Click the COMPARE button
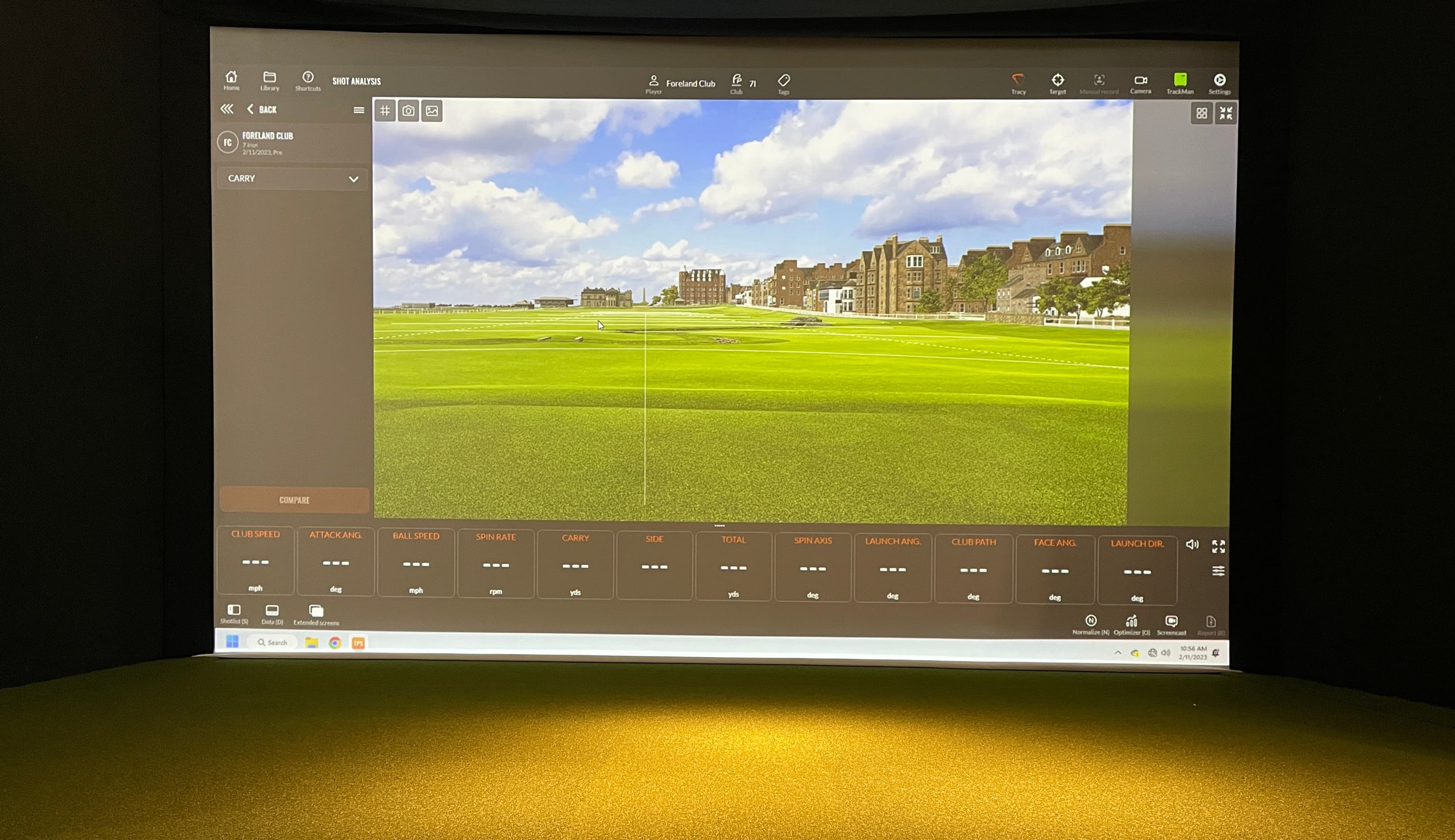Viewport: 1455px width, 840px height. (x=294, y=500)
